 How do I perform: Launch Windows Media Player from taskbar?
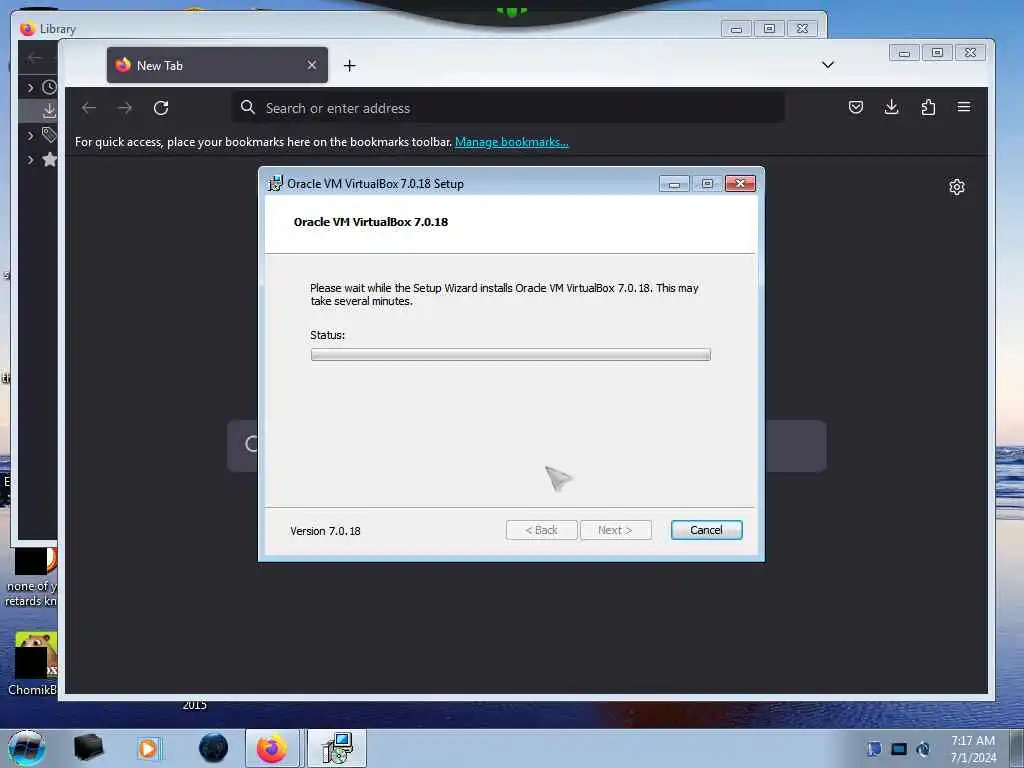click(148, 748)
